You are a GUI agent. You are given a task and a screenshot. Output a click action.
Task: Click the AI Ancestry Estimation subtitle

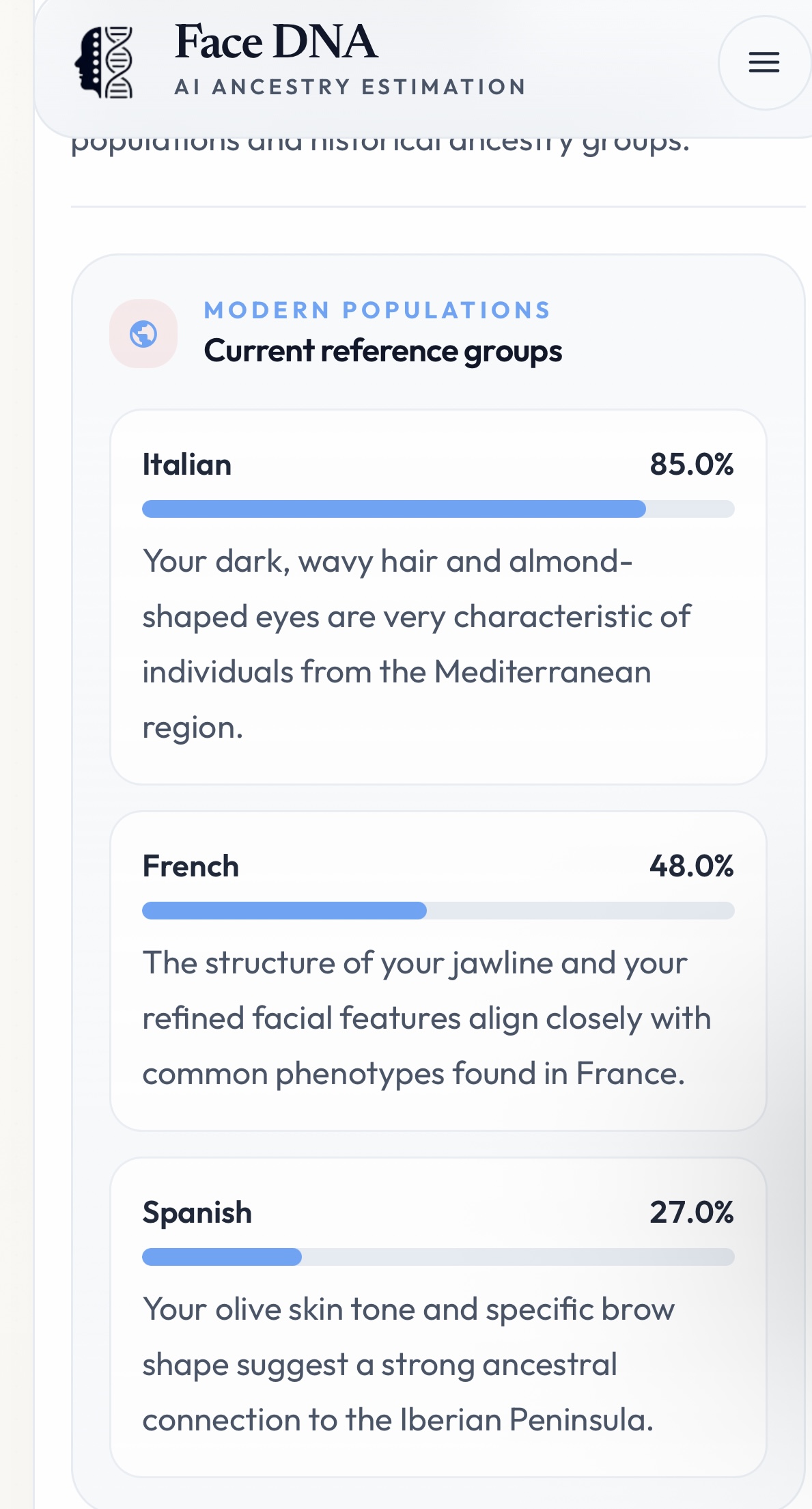click(350, 87)
